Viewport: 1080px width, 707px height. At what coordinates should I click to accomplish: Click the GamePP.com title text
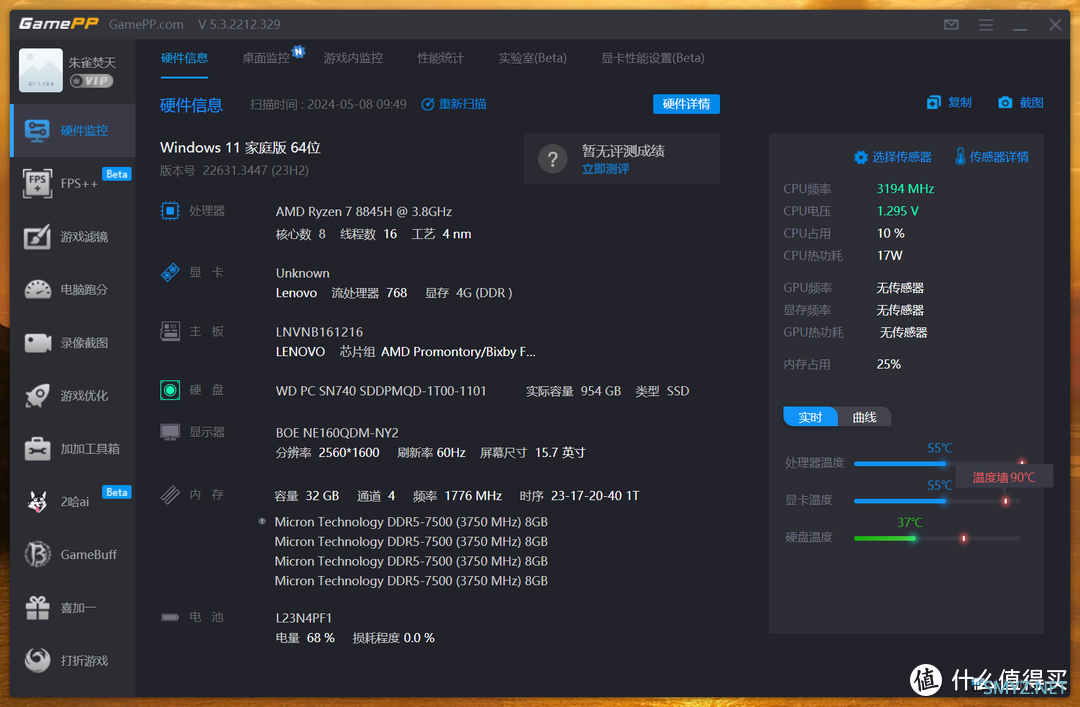click(146, 24)
